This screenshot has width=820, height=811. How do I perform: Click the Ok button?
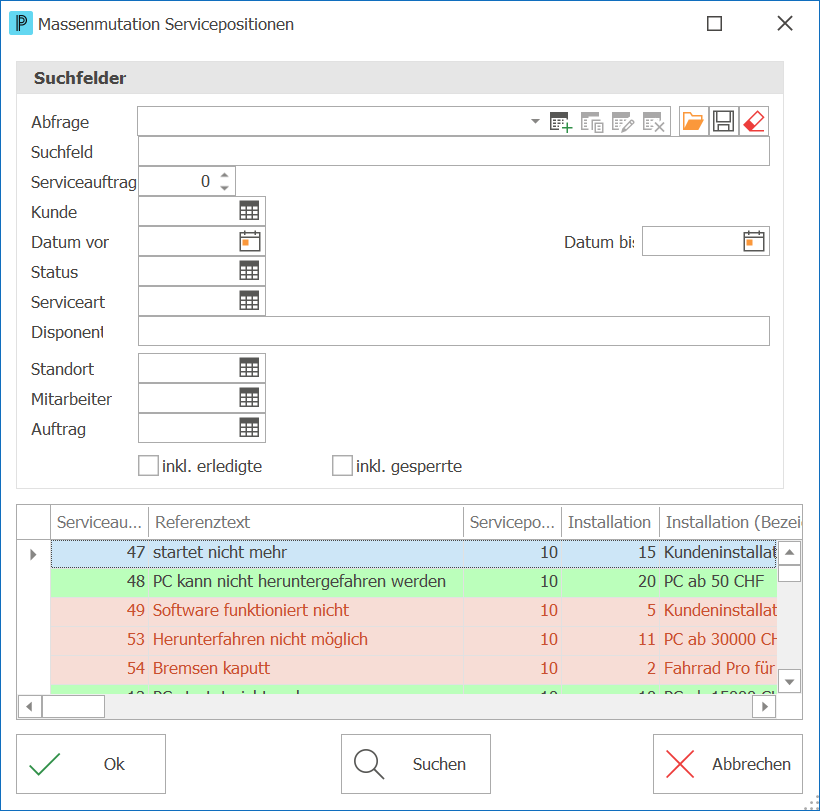91,764
